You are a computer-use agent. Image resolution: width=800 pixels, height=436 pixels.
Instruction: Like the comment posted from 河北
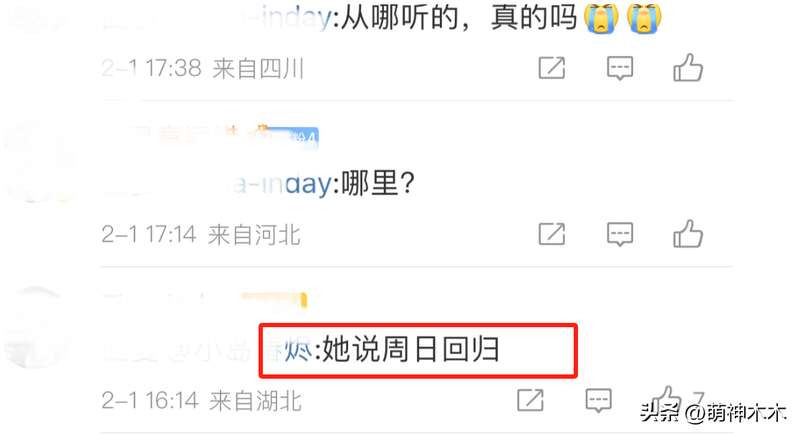[688, 234]
